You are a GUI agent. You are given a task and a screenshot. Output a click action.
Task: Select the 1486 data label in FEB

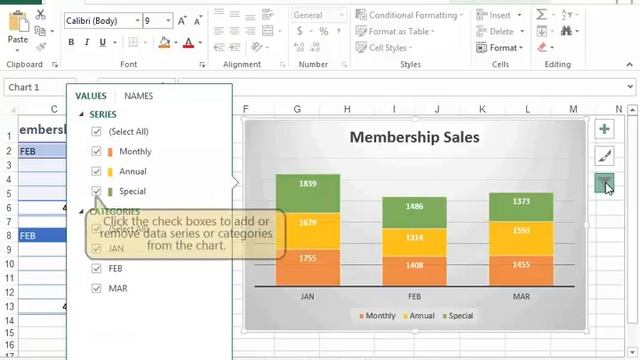tap(414, 207)
